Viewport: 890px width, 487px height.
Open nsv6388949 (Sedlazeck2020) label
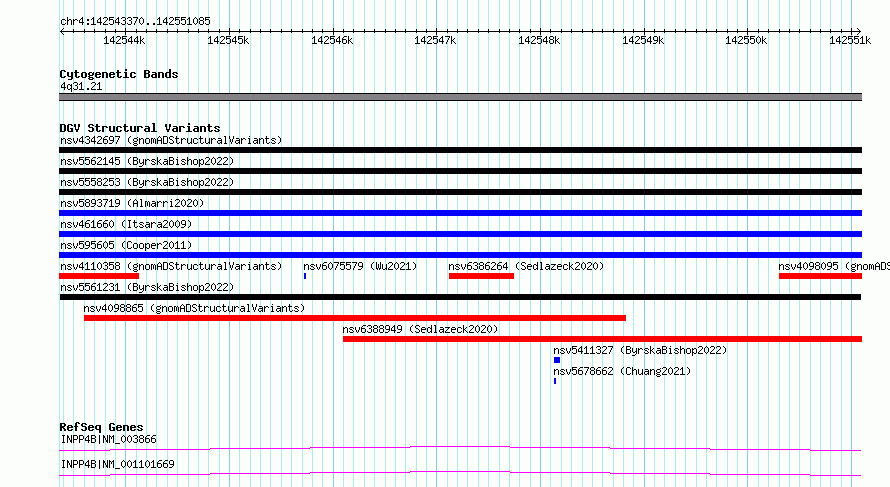[420, 329]
